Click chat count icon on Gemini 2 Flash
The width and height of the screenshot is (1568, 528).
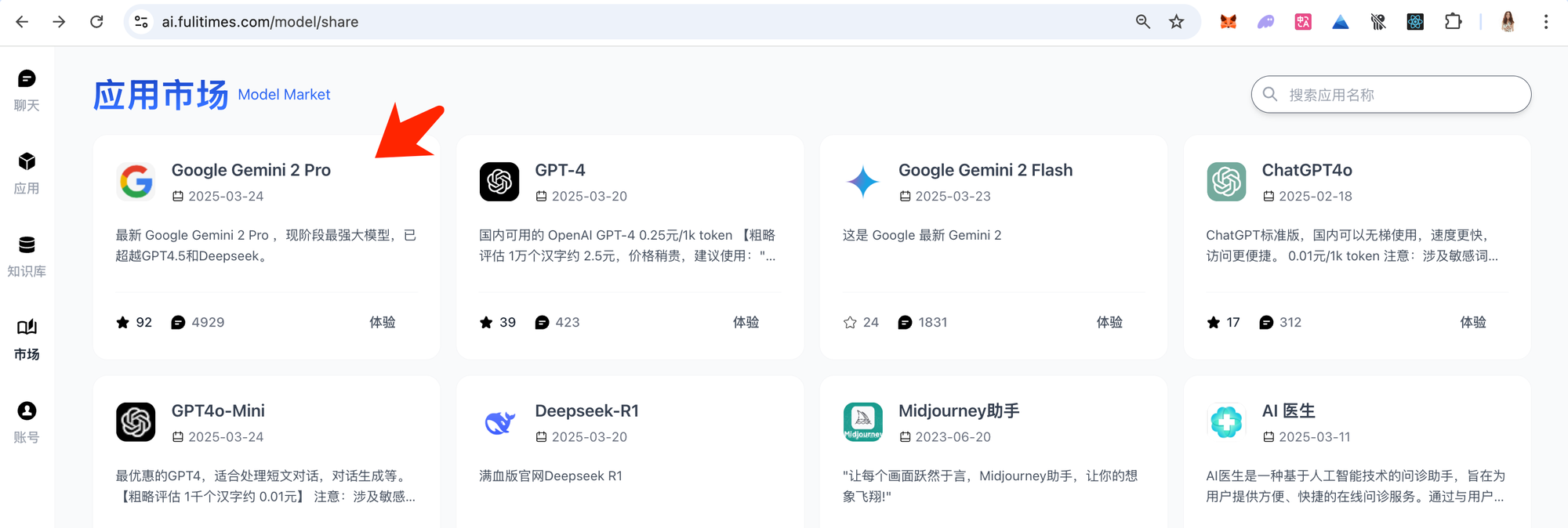(x=905, y=323)
